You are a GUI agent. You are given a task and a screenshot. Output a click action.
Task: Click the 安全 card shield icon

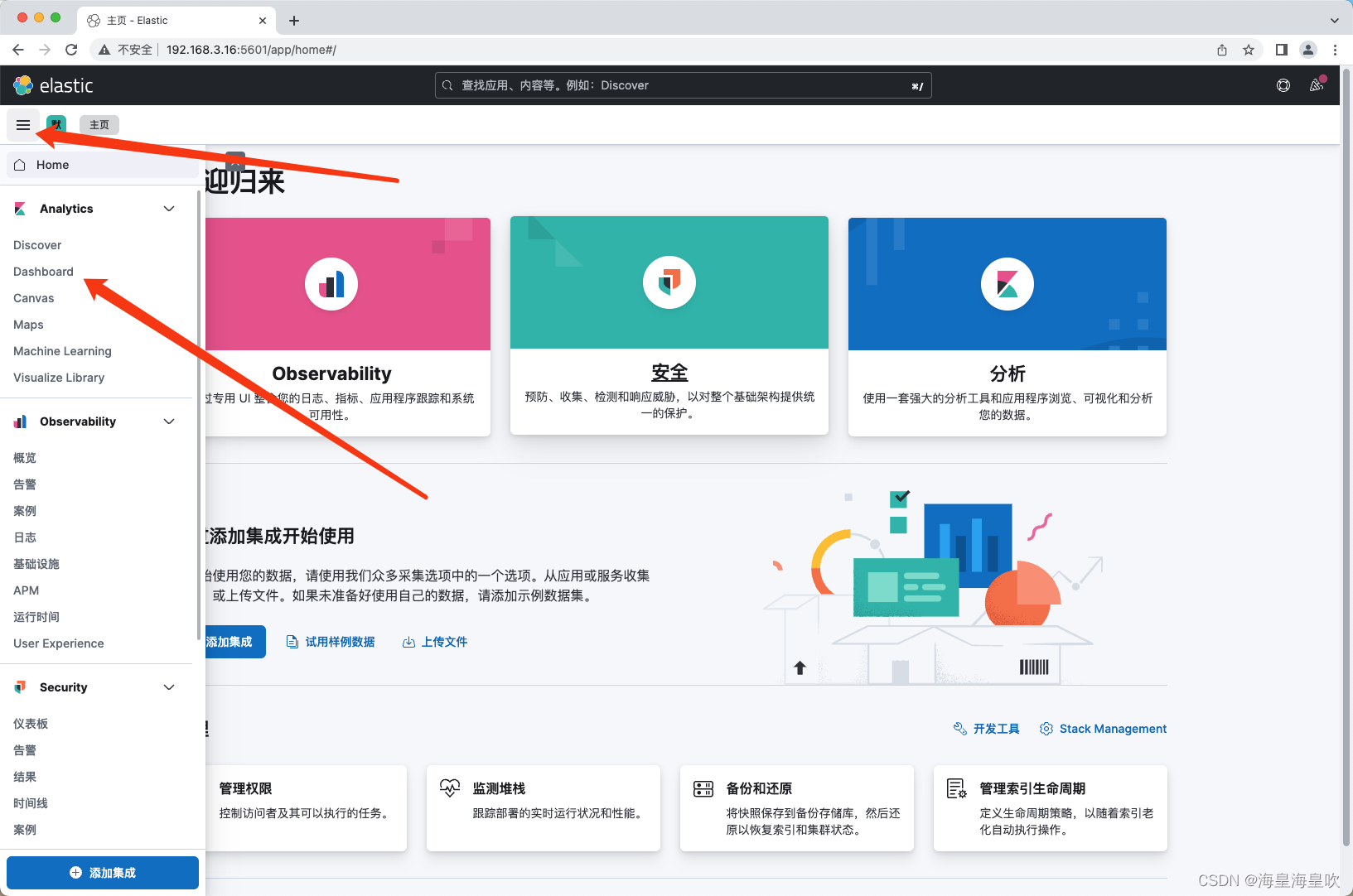coord(669,282)
